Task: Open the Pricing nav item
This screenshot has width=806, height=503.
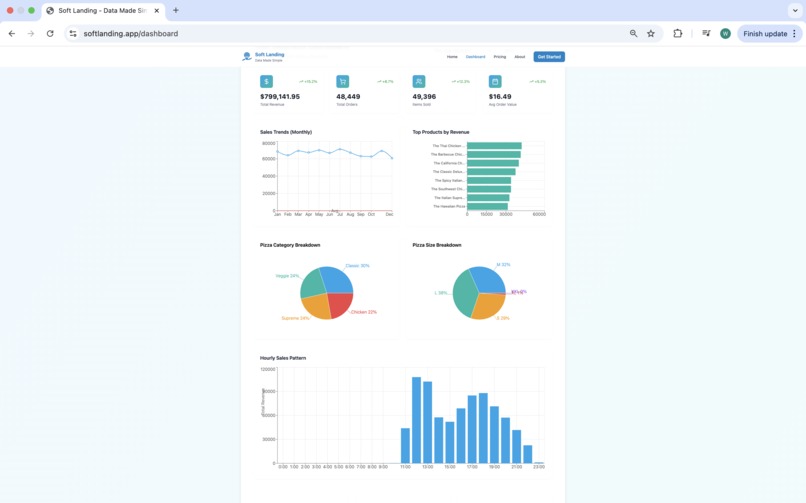Action: [x=500, y=57]
